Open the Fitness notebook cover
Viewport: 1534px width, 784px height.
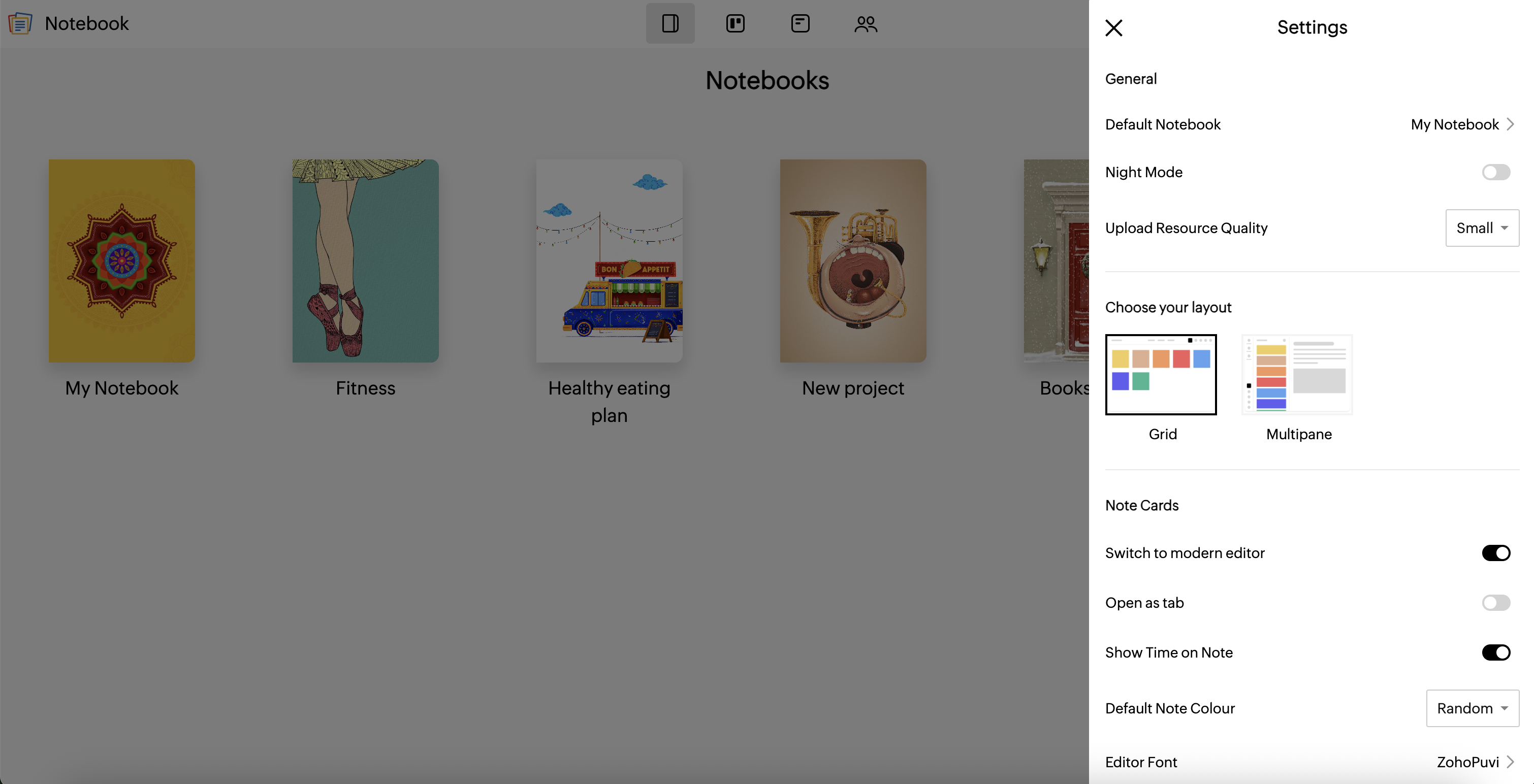365,260
